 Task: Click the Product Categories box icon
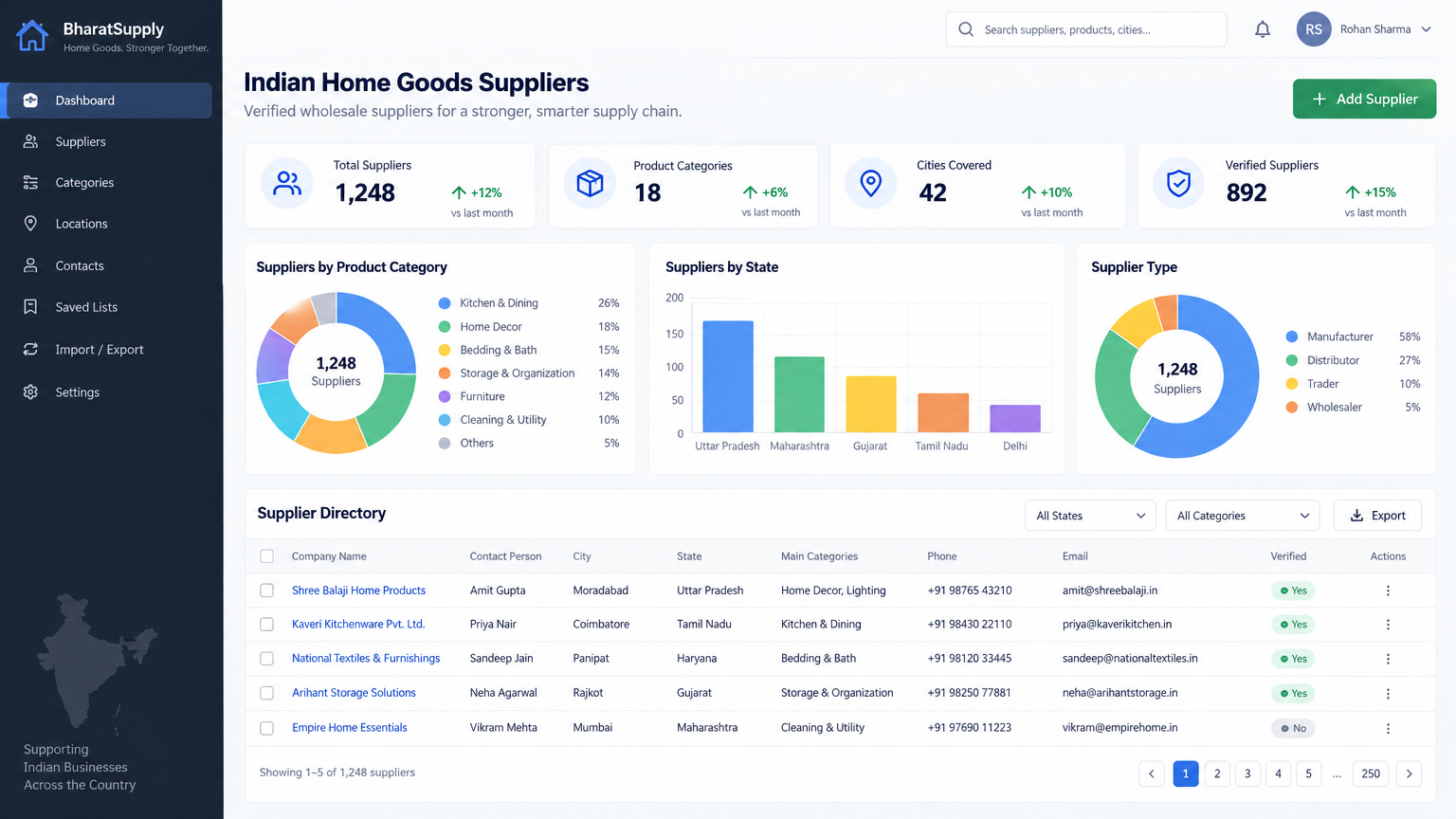coord(590,183)
